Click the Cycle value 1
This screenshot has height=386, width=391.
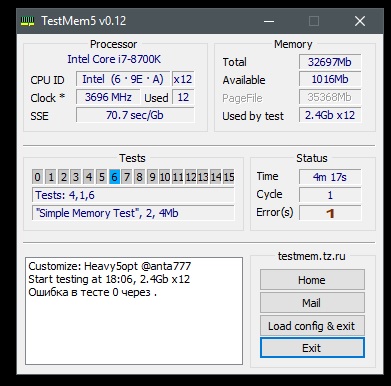click(330, 195)
